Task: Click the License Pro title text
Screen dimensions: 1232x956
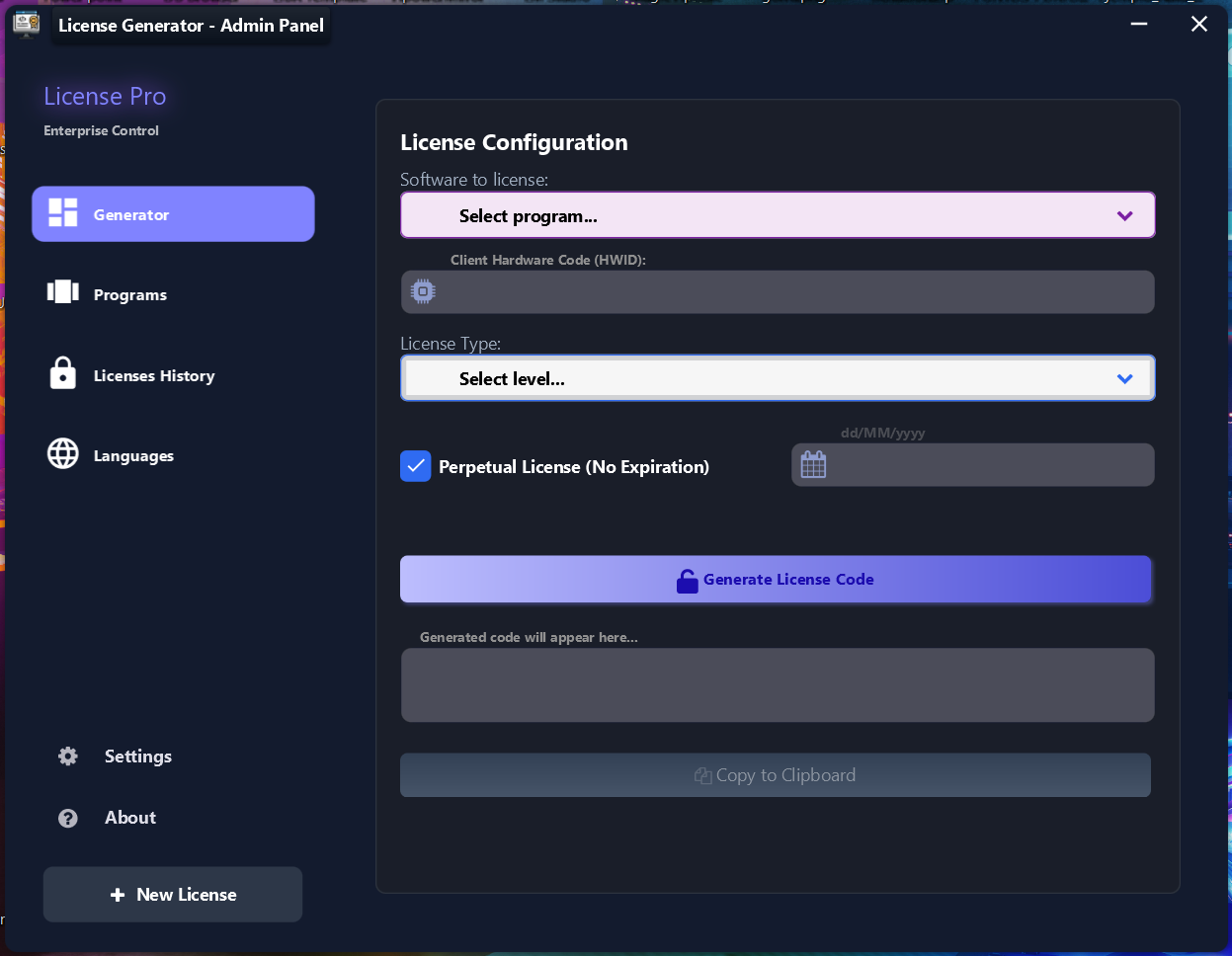Action: point(105,96)
